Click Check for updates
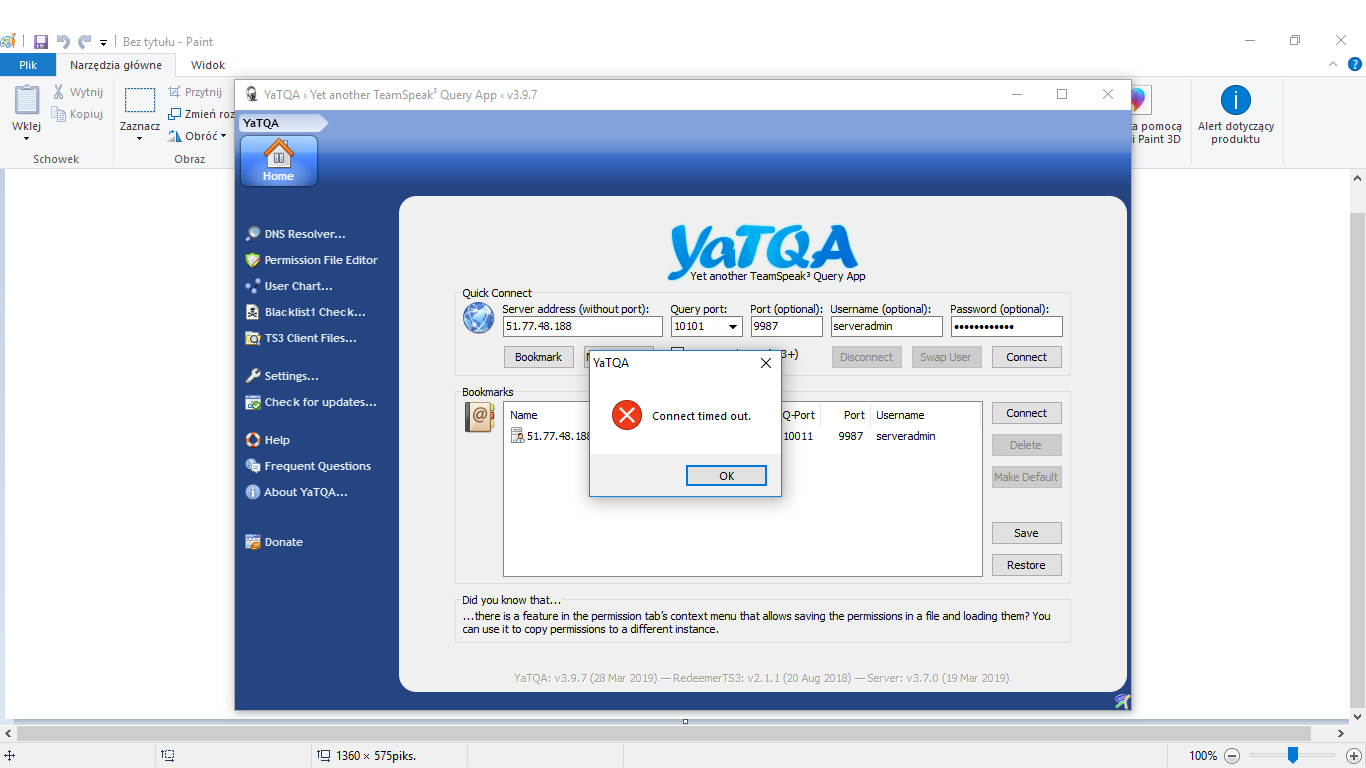The height and width of the screenshot is (768, 1366). point(320,402)
